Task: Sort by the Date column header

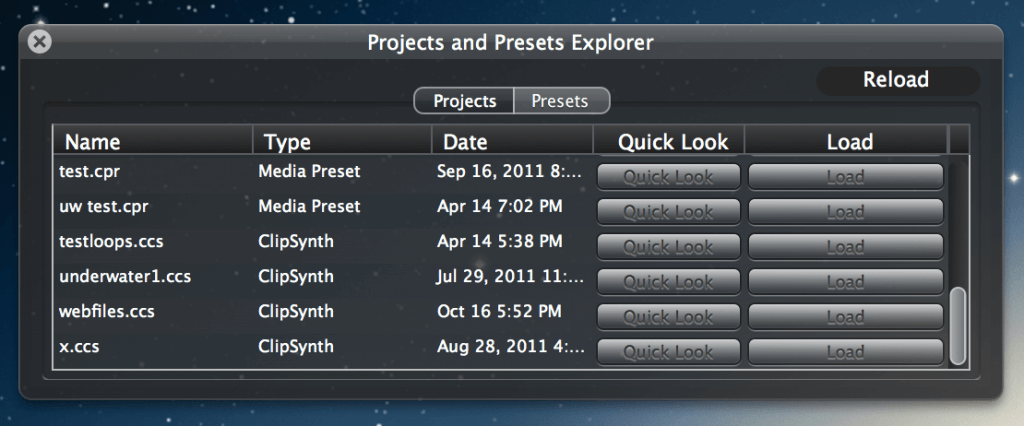Action: pos(512,142)
